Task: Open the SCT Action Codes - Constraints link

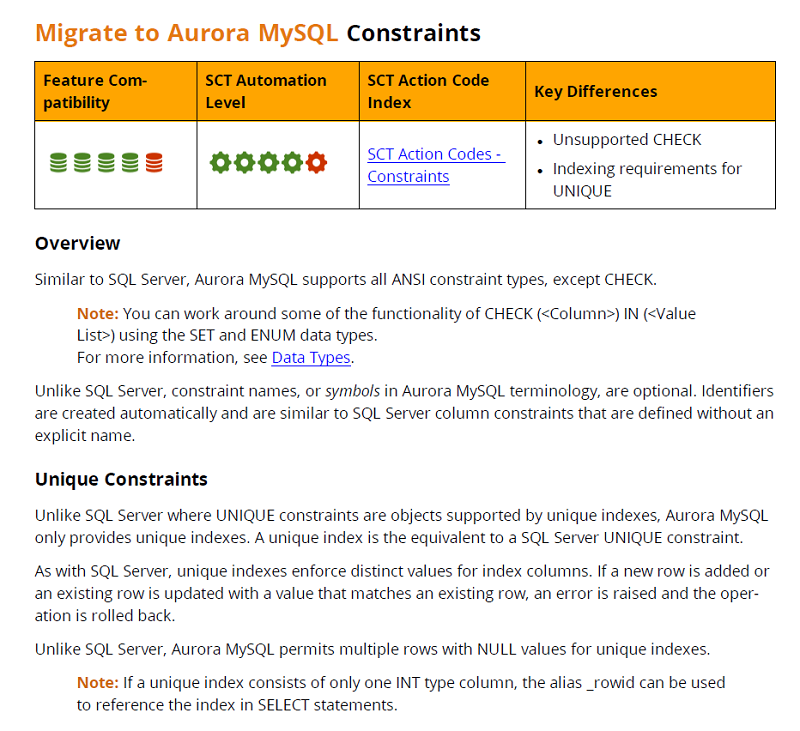Action: point(436,165)
